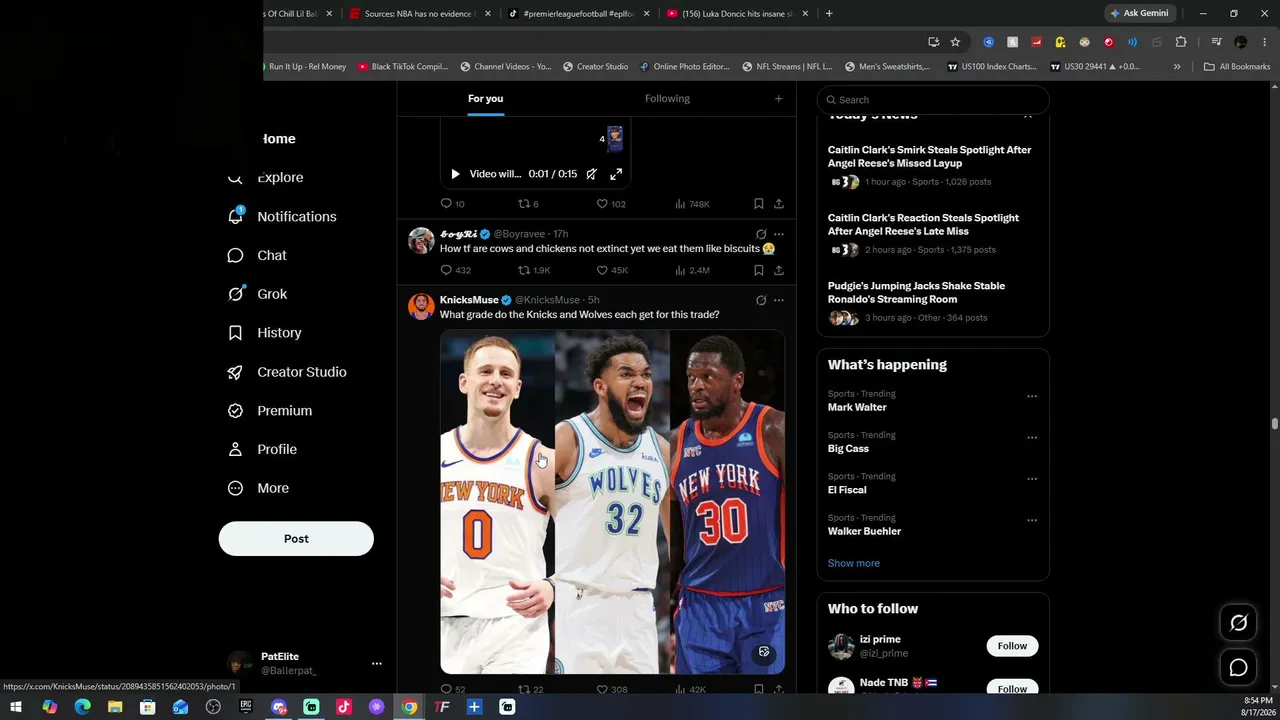Open the Explore page in sidebar

click(x=266, y=177)
